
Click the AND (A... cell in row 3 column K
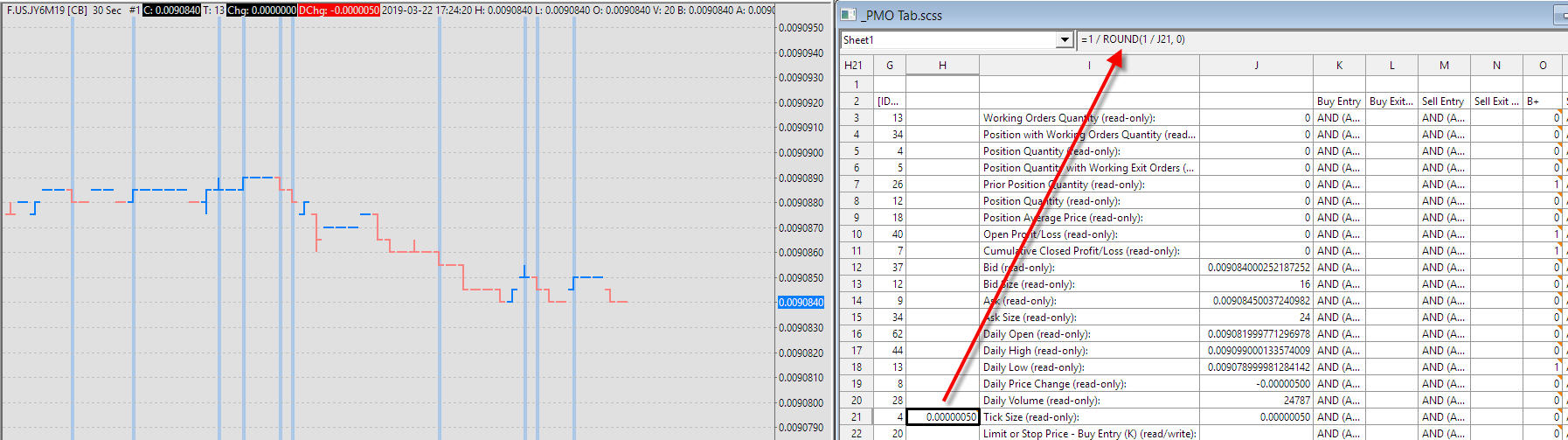click(x=1339, y=118)
